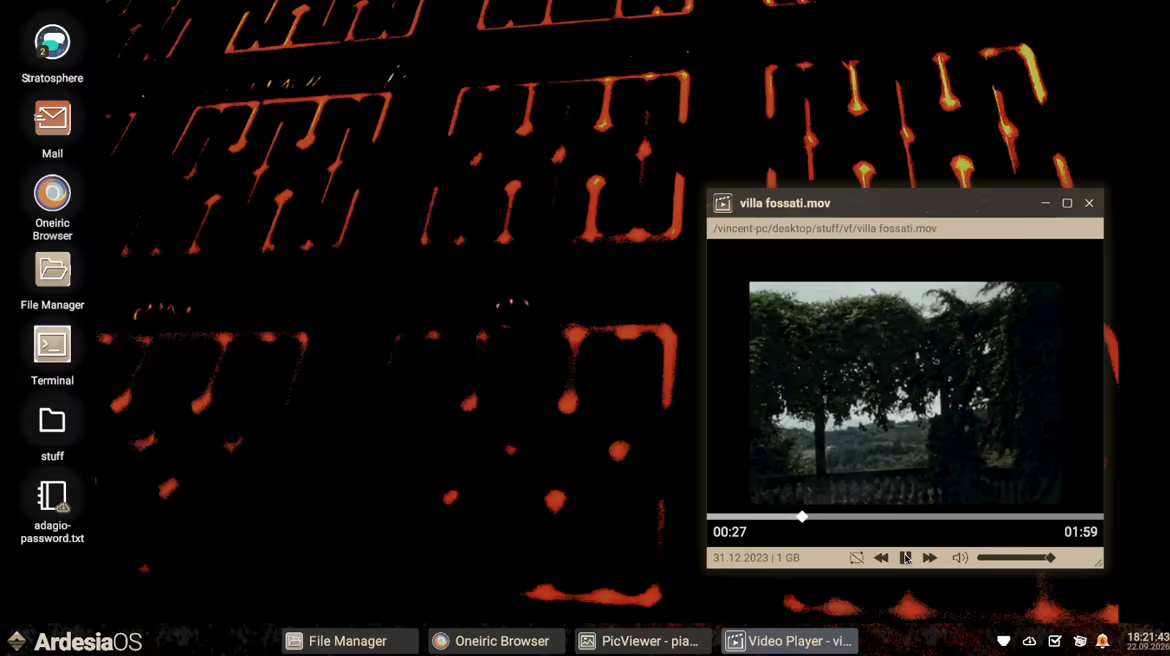The image size is (1170, 656).
Task: Switch to the PicViewer taskbar item
Action: [642, 641]
